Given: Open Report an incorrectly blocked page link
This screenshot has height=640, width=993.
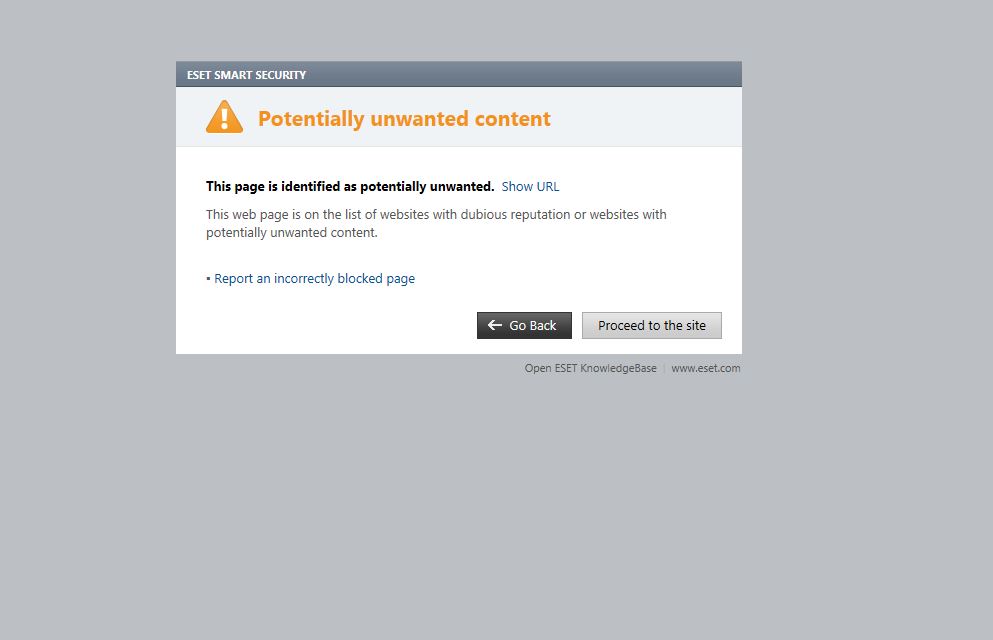Looking at the screenshot, I should point(314,279).
